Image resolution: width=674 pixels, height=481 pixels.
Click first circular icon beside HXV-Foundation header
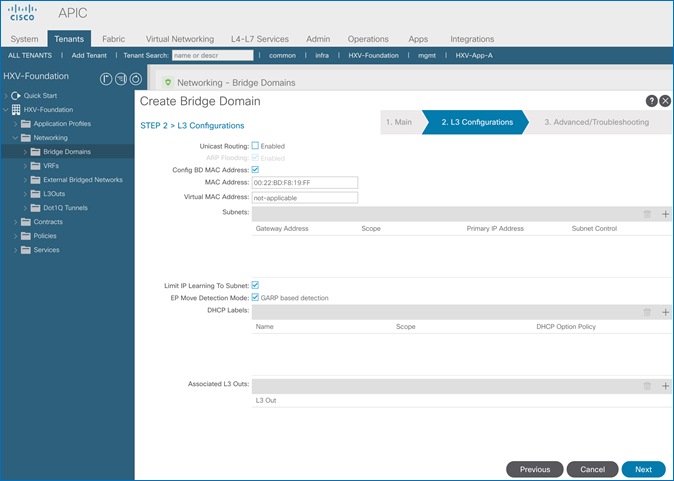tap(106, 79)
